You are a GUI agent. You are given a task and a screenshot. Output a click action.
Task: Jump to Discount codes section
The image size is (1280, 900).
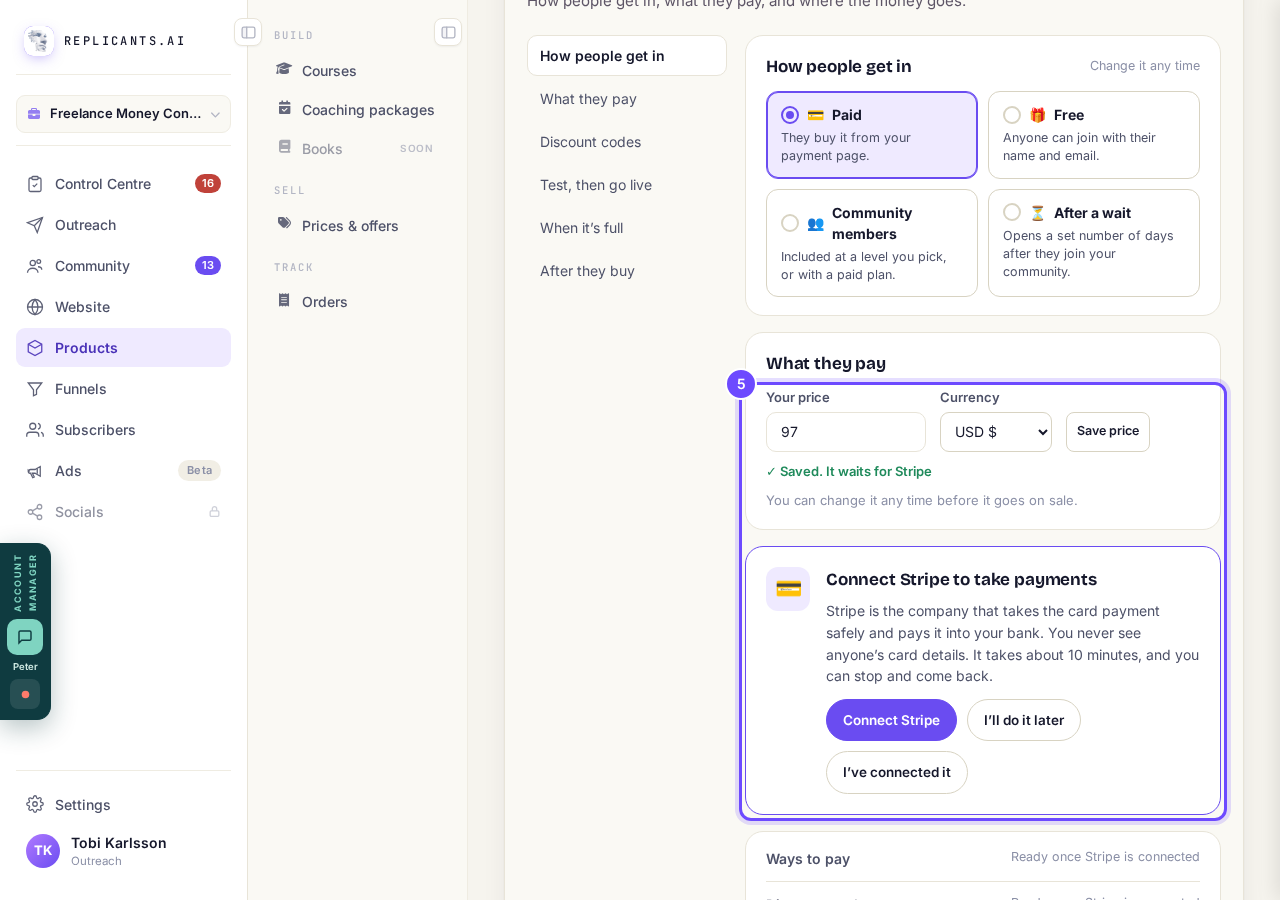click(627, 142)
